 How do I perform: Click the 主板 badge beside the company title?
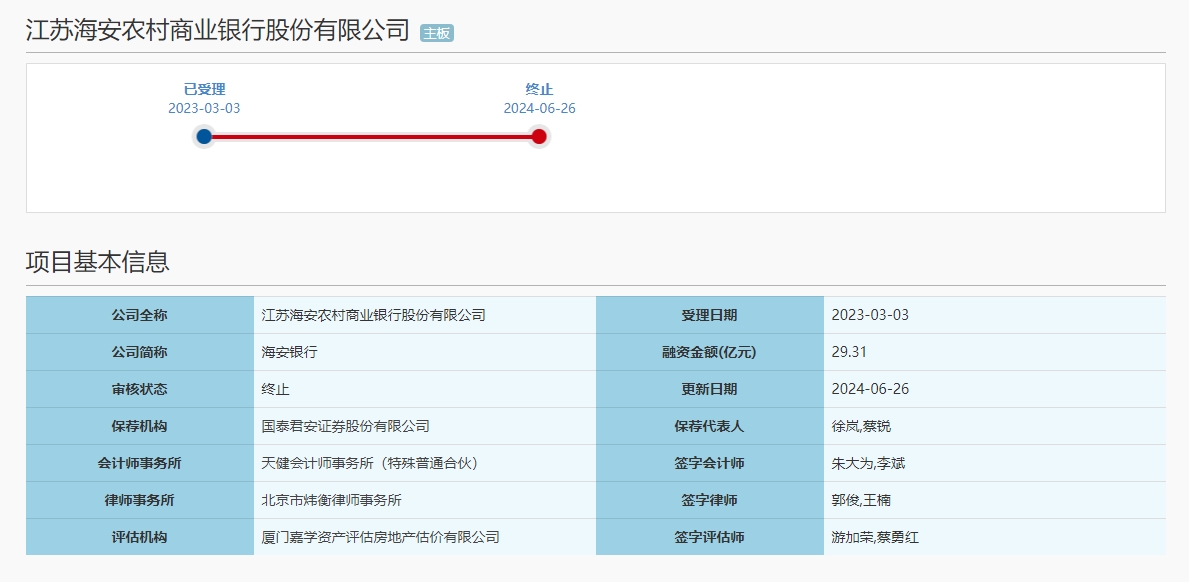(x=437, y=33)
